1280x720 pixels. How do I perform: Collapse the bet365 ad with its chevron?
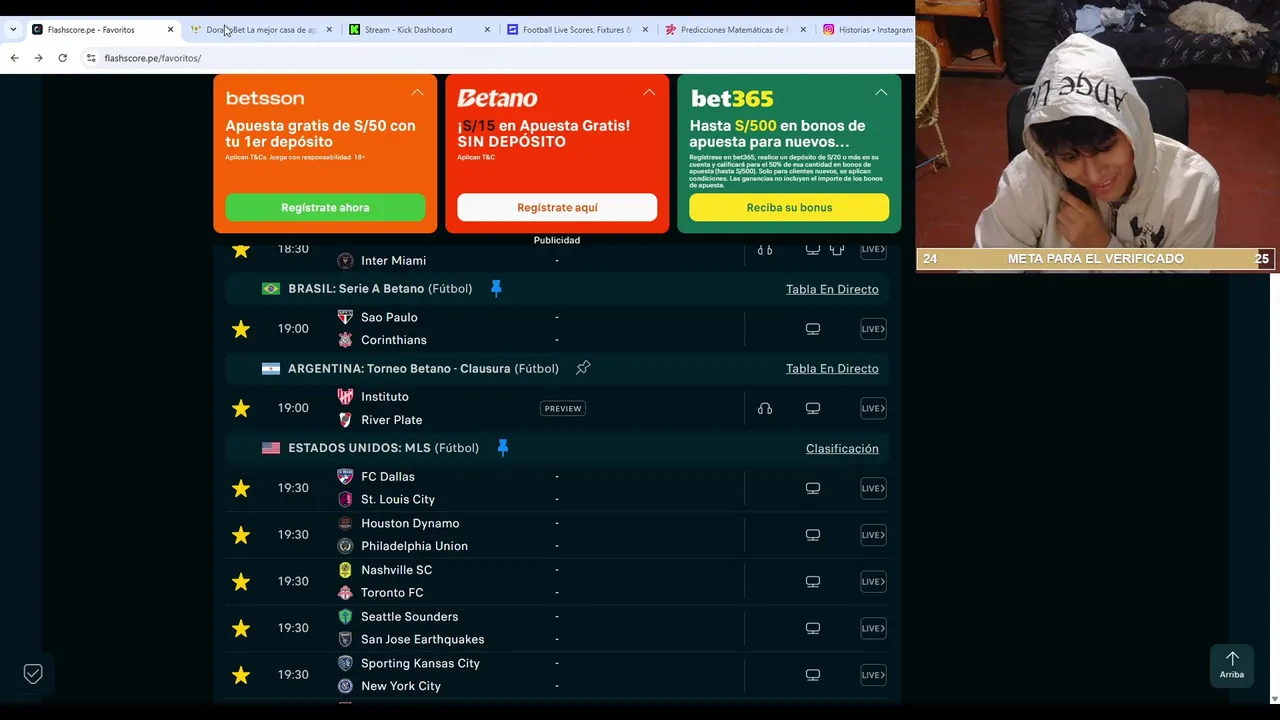tap(881, 92)
